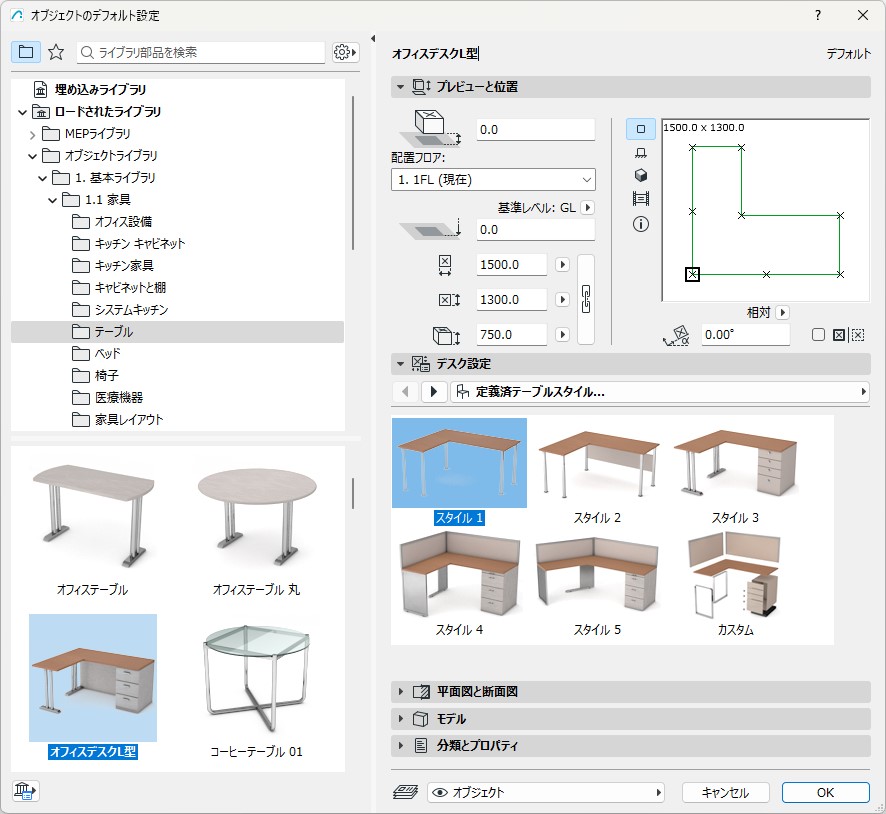Click the キャンセル button
Viewport: 886px width, 814px height.
725,792
